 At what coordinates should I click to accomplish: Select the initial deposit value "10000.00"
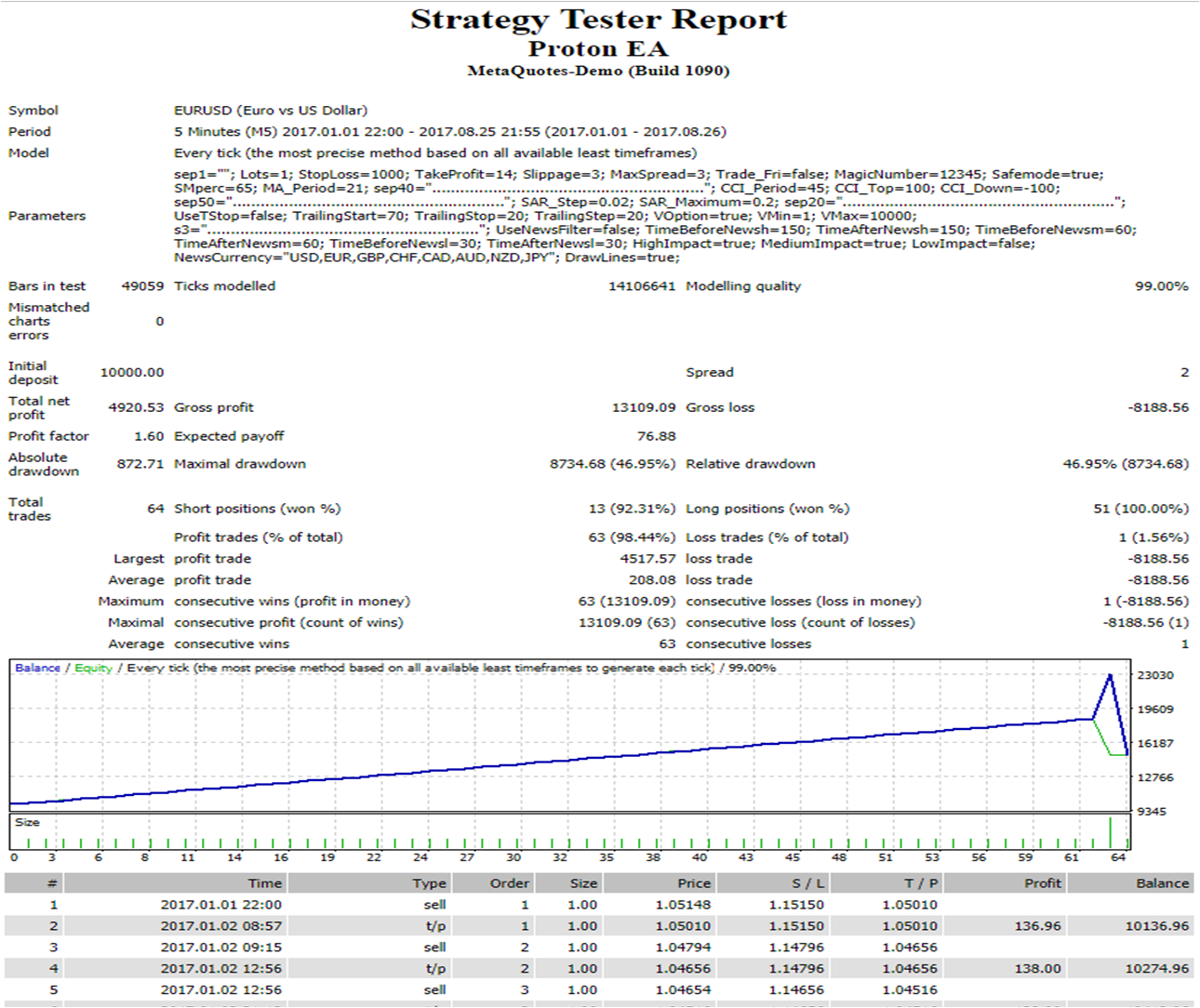(x=132, y=373)
